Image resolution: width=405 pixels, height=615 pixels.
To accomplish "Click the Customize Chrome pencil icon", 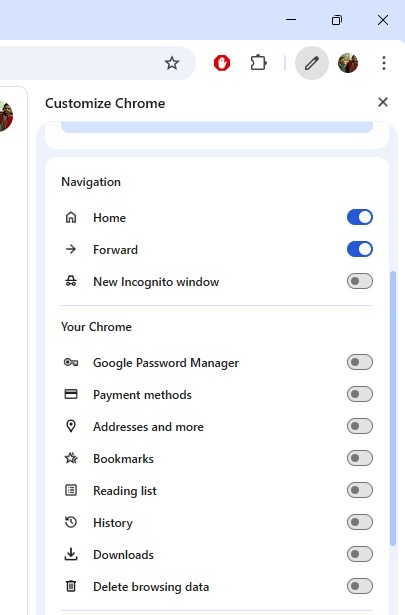I will tap(312, 63).
